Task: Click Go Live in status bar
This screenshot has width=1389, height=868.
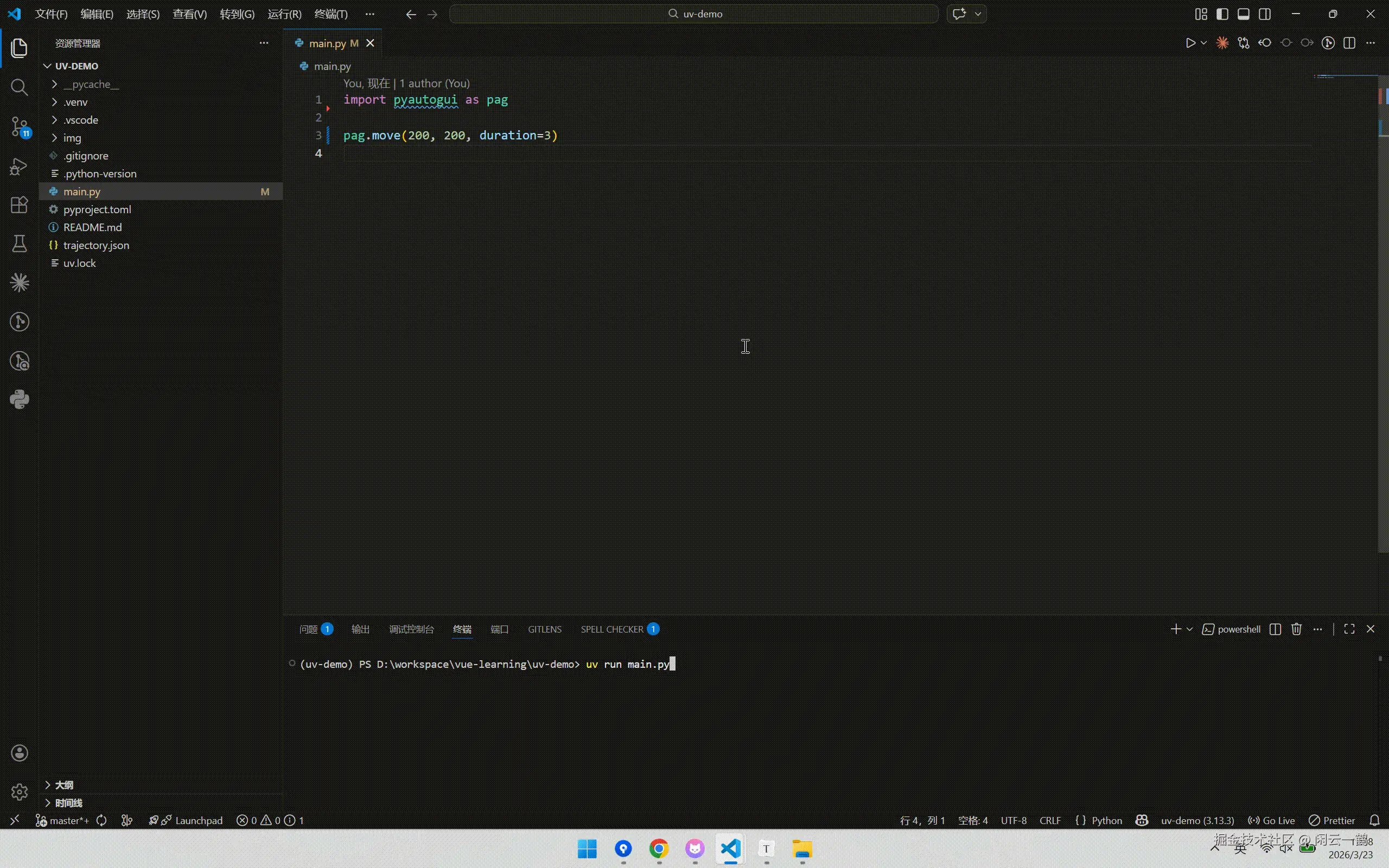Action: 1272,820
